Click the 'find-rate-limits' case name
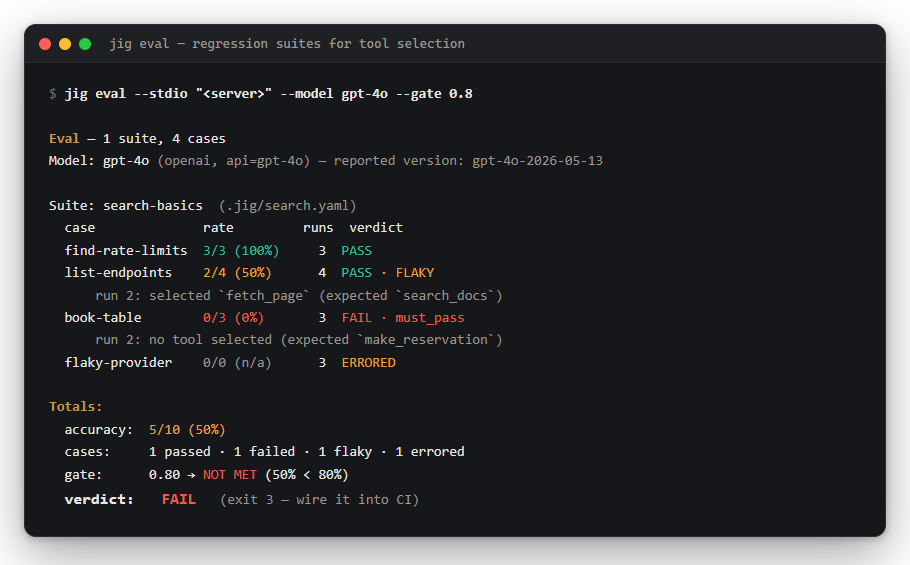Viewport: 910px width, 565px height. coord(126,251)
